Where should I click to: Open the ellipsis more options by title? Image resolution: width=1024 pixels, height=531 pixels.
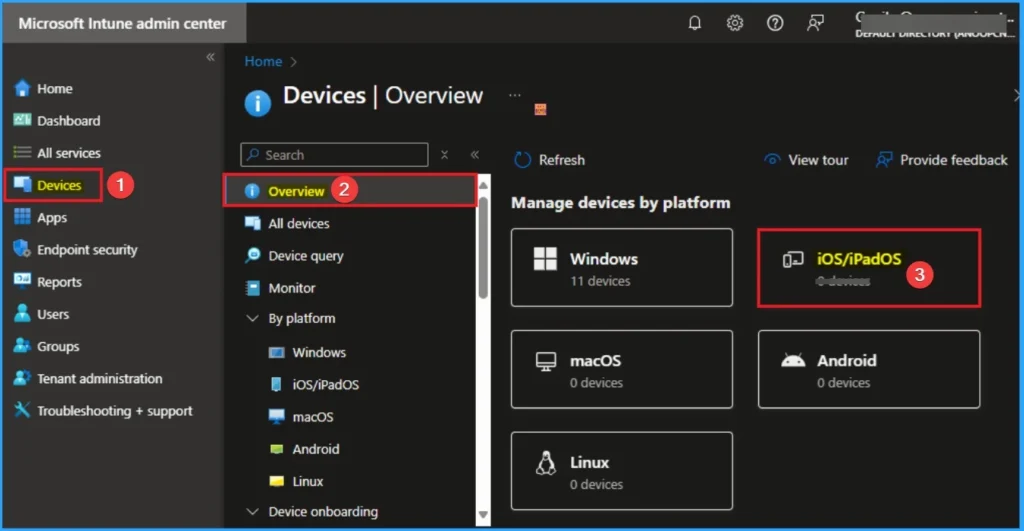[x=515, y=95]
